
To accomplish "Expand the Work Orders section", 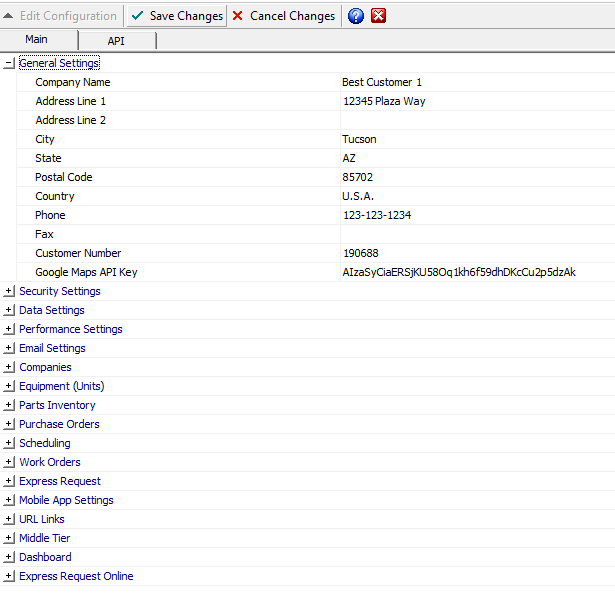I will 9,462.
